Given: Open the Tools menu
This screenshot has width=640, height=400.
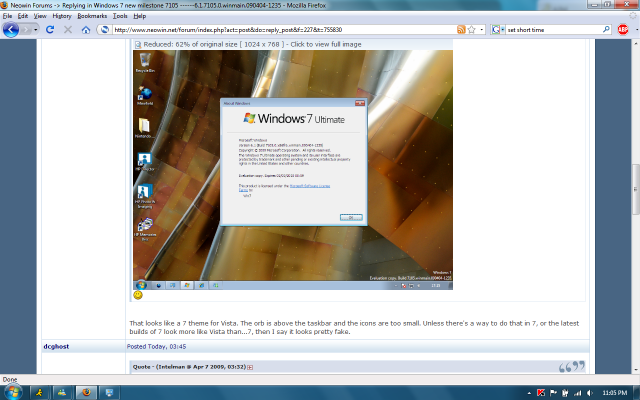Looking at the screenshot, I should click(x=120, y=16).
